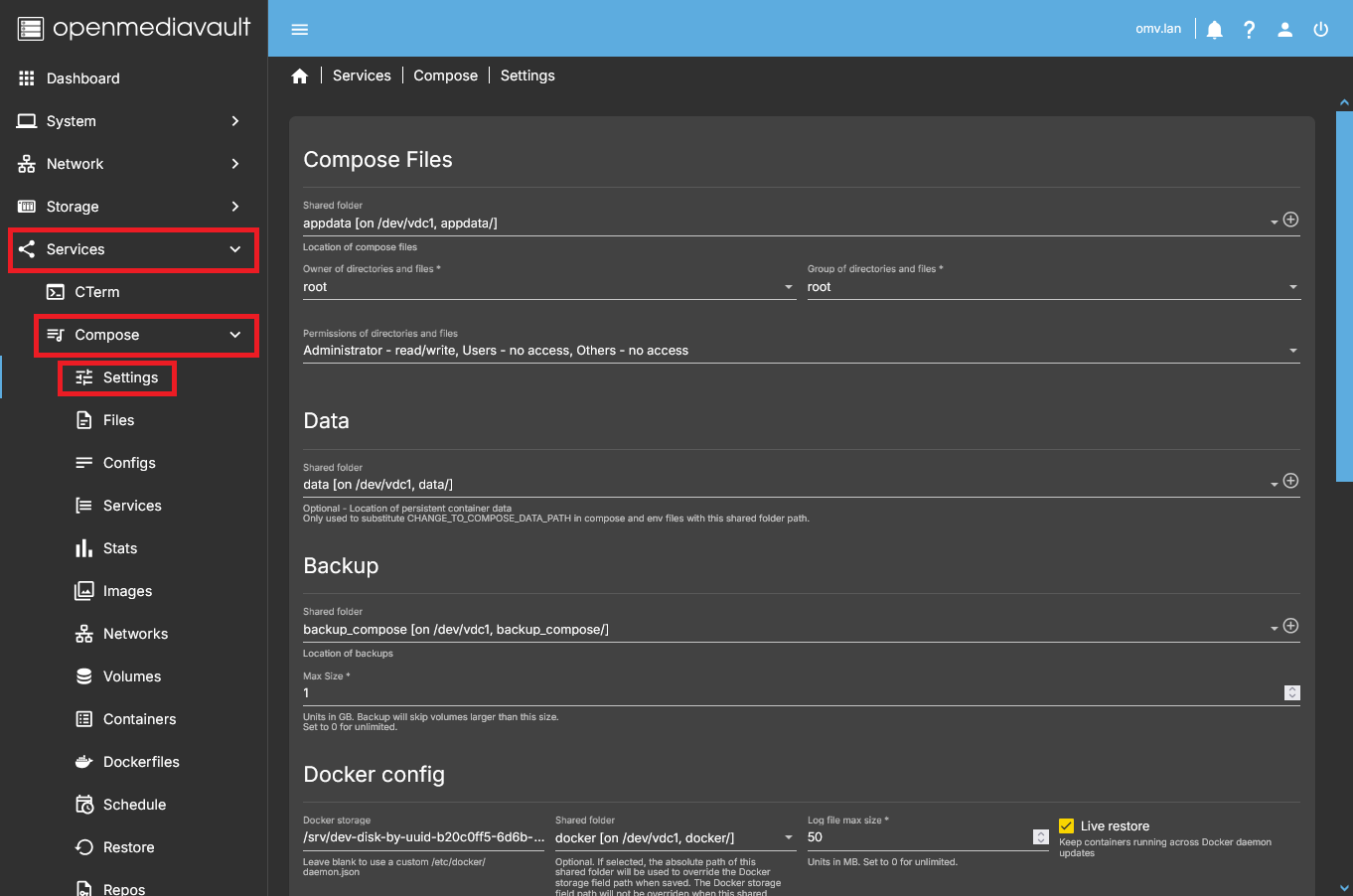Click the notifications bell icon
The width and height of the screenshot is (1353, 896).
pos(1214,30)
